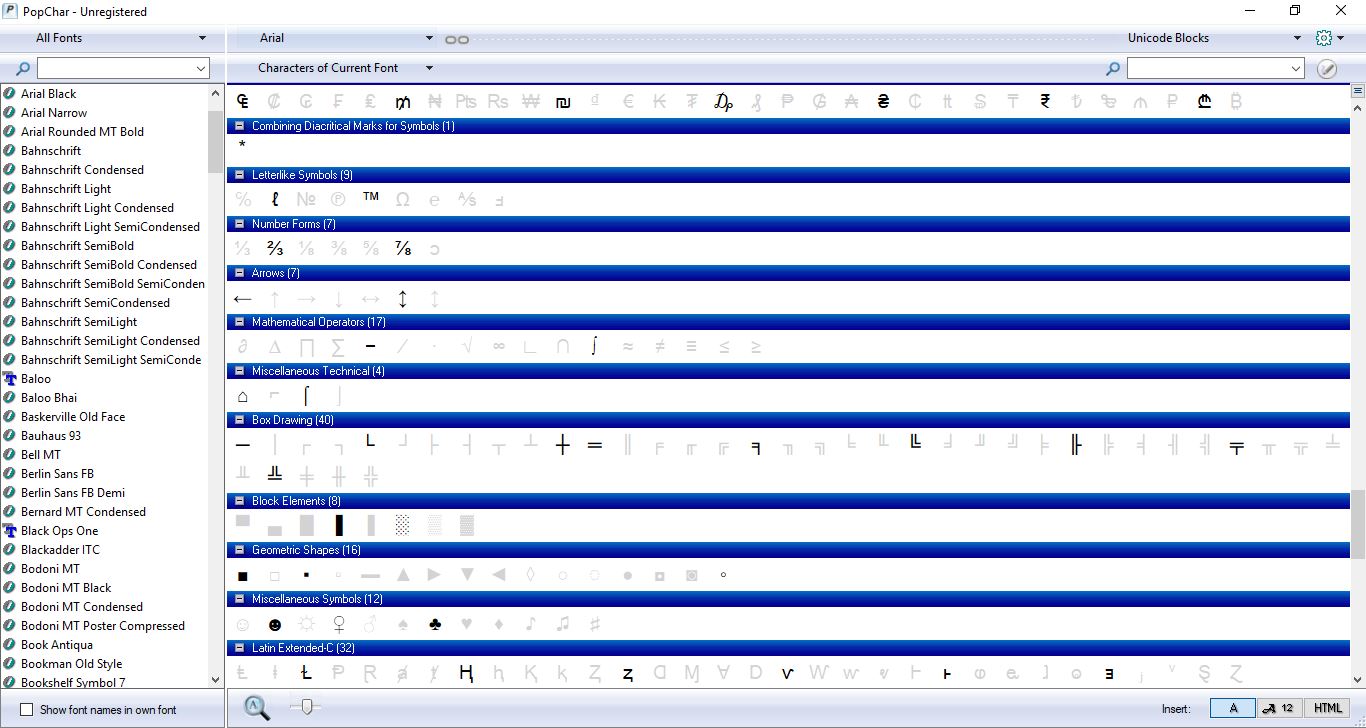Screen dimensions: 1366x728
Task: Select the trademark ™ character
Action: point(370,198)
